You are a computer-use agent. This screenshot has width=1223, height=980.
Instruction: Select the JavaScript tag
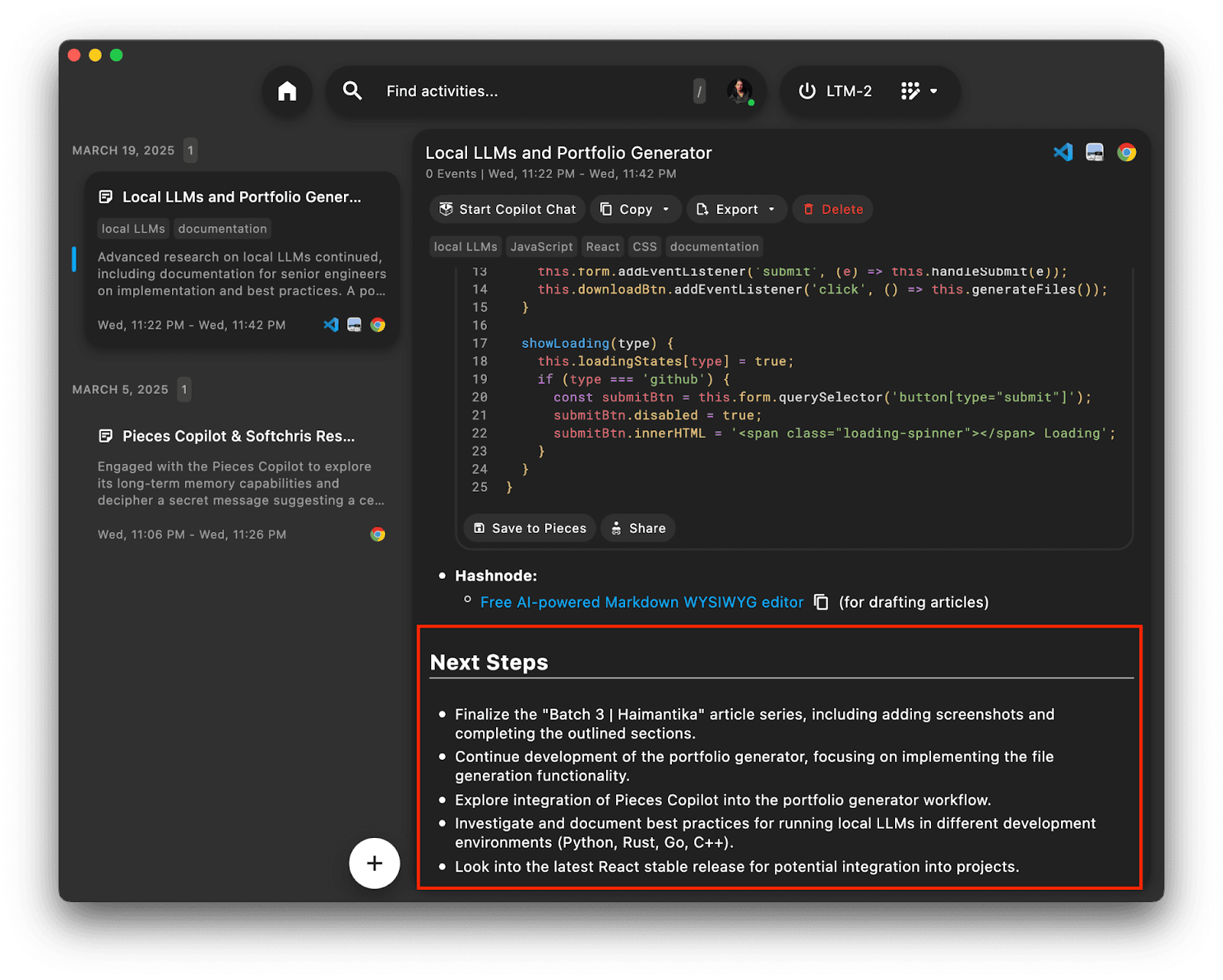click(x=541, y=246)
